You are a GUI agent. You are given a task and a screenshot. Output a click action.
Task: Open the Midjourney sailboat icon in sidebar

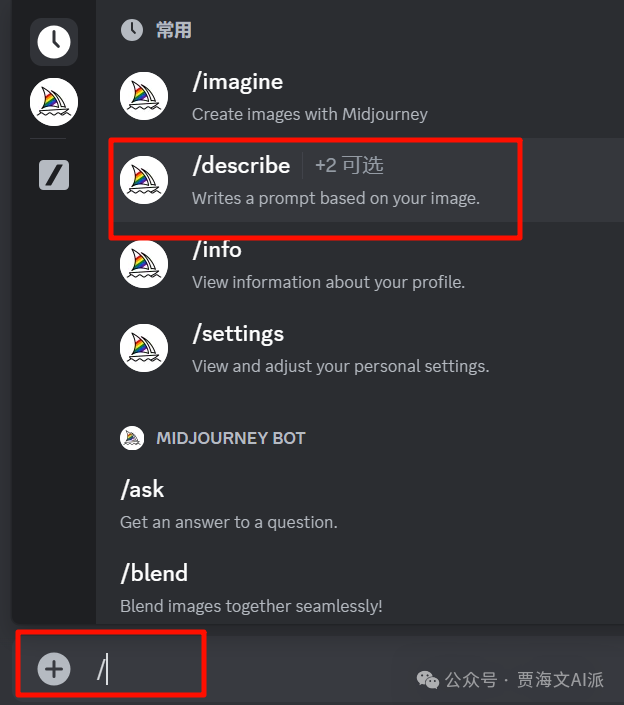click(54, 102)
